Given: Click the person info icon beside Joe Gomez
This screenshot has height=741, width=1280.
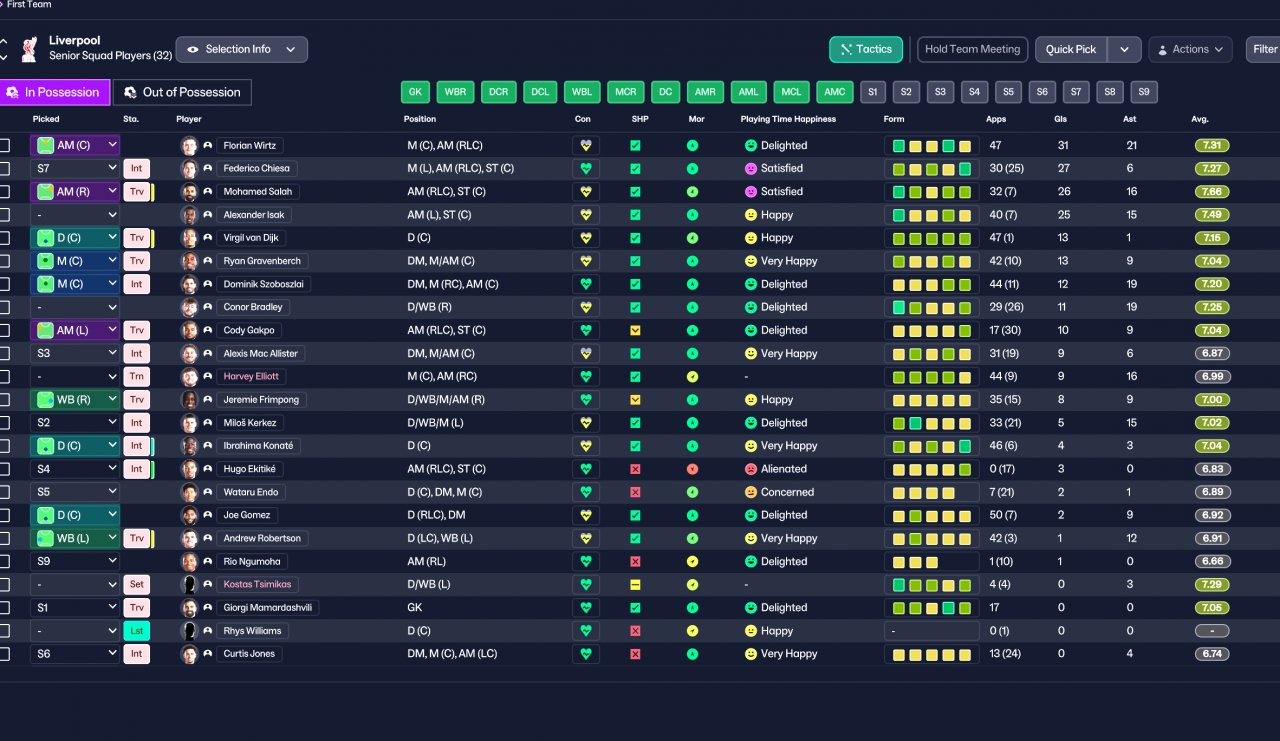Looking at the screenshot, I should (x=208, y=515).
